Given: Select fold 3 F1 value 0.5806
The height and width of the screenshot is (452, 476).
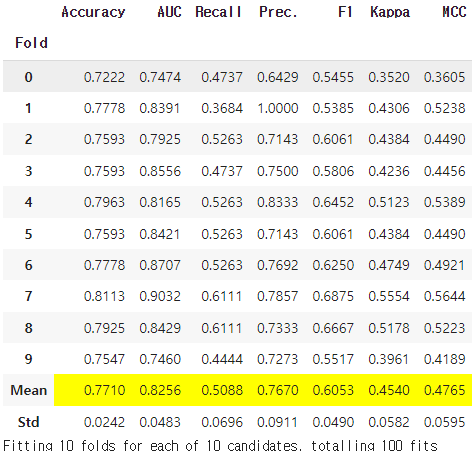Looking at the screenshot, I should click(x=333, y=171).
